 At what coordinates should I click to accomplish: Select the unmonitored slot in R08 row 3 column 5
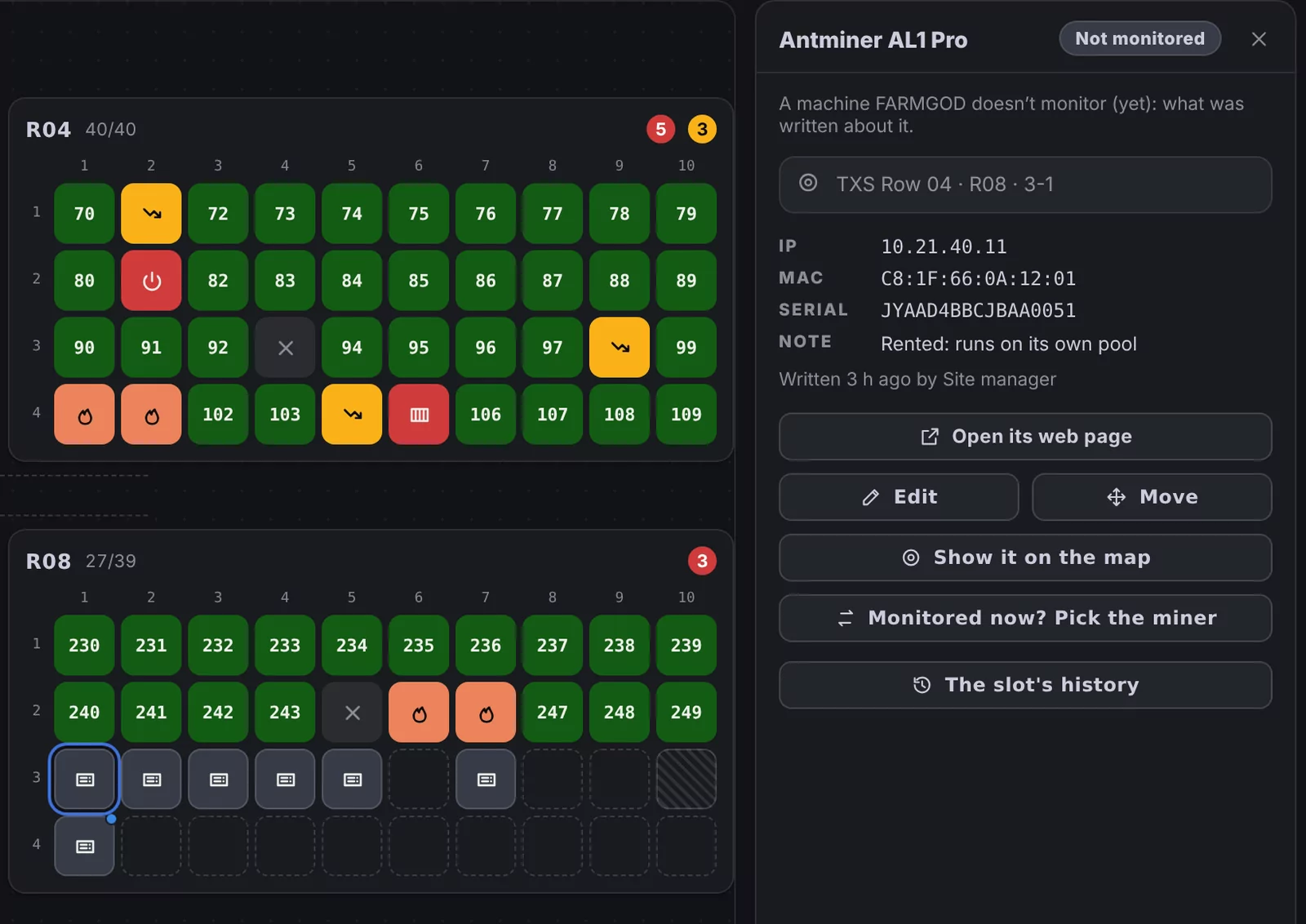(x=352, y=779)
